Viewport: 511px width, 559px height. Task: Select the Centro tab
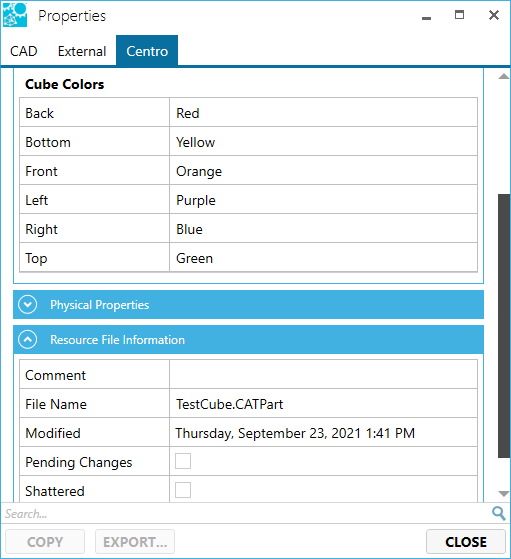click(x=147, y=51)
